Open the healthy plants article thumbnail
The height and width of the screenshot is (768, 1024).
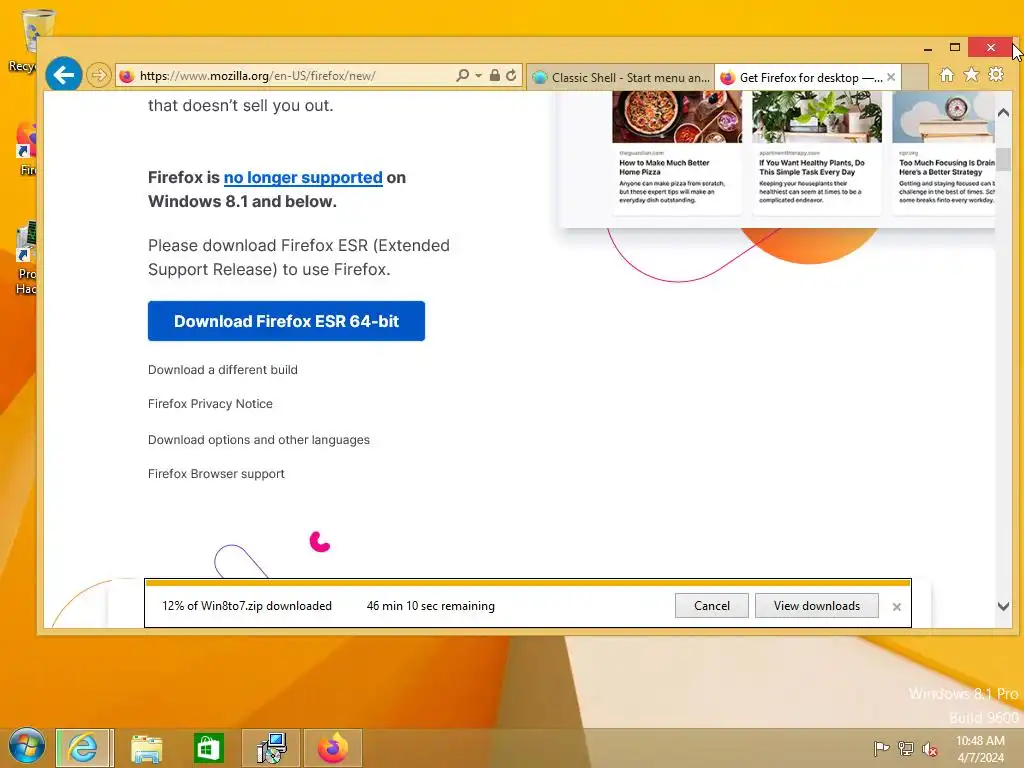(816, 117)
